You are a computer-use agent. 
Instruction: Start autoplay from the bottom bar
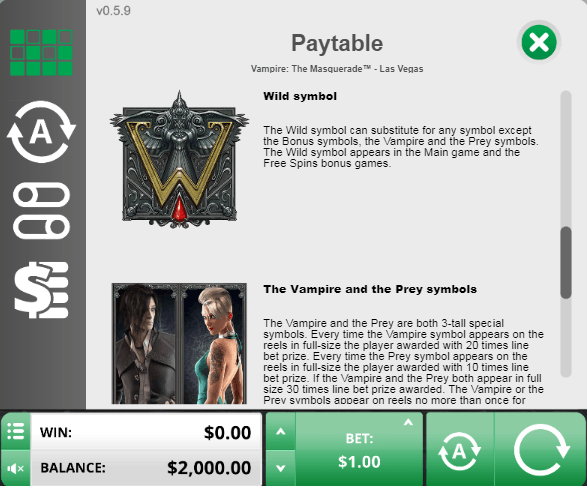[460, 450]
